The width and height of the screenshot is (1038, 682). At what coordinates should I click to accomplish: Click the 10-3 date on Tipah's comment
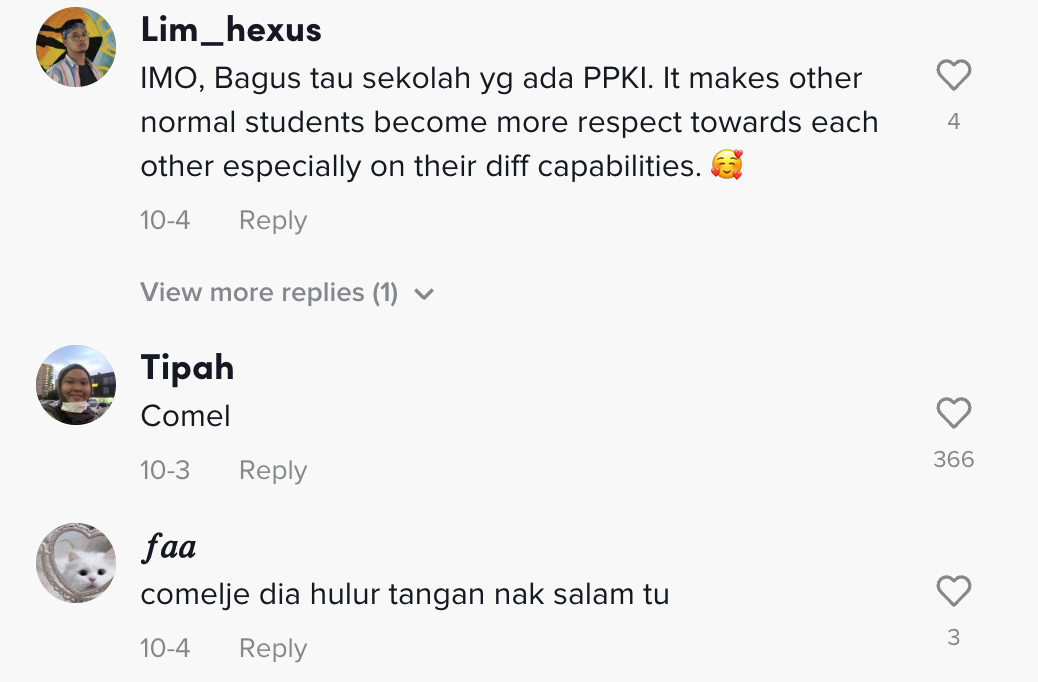[165, 471]
